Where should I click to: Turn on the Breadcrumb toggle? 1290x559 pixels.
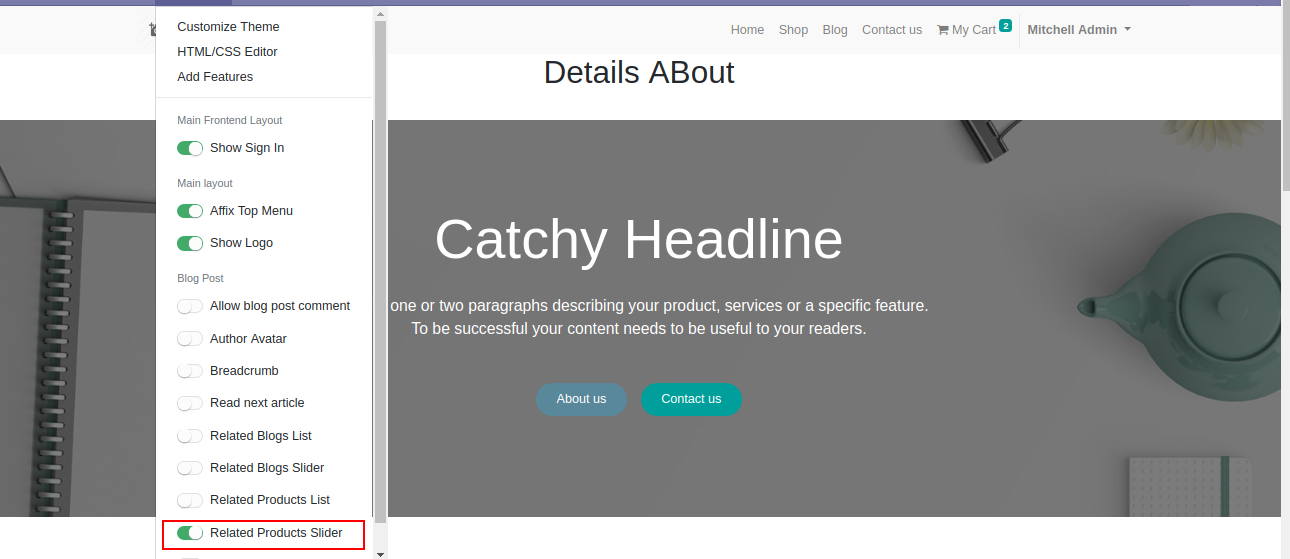click(190, 371)
